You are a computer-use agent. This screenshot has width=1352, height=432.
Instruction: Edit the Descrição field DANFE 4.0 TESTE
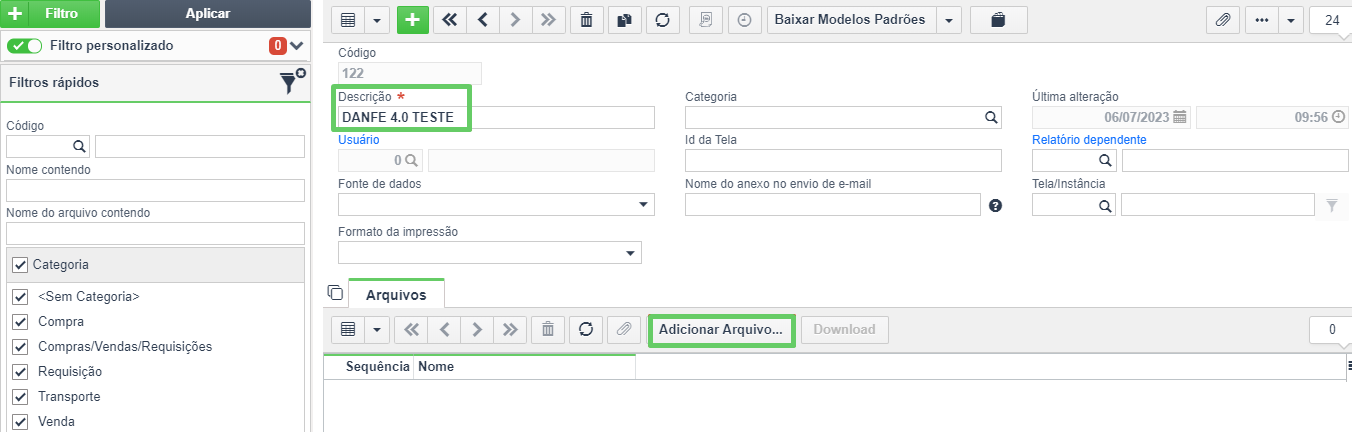tap(496, 117)
